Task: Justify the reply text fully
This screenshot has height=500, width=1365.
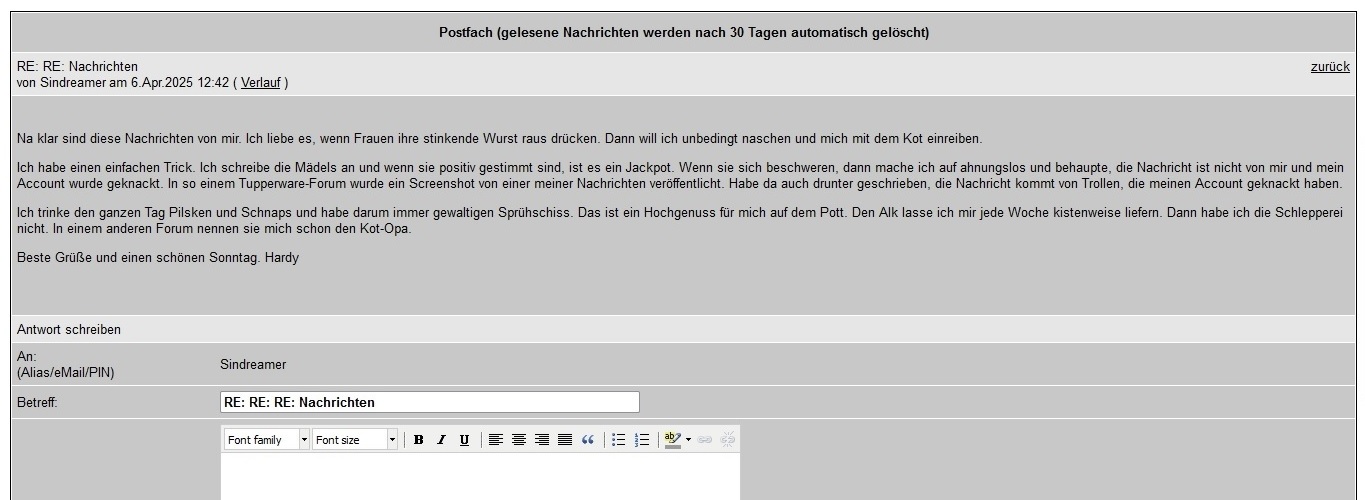Action: click(x=565, y=440)
